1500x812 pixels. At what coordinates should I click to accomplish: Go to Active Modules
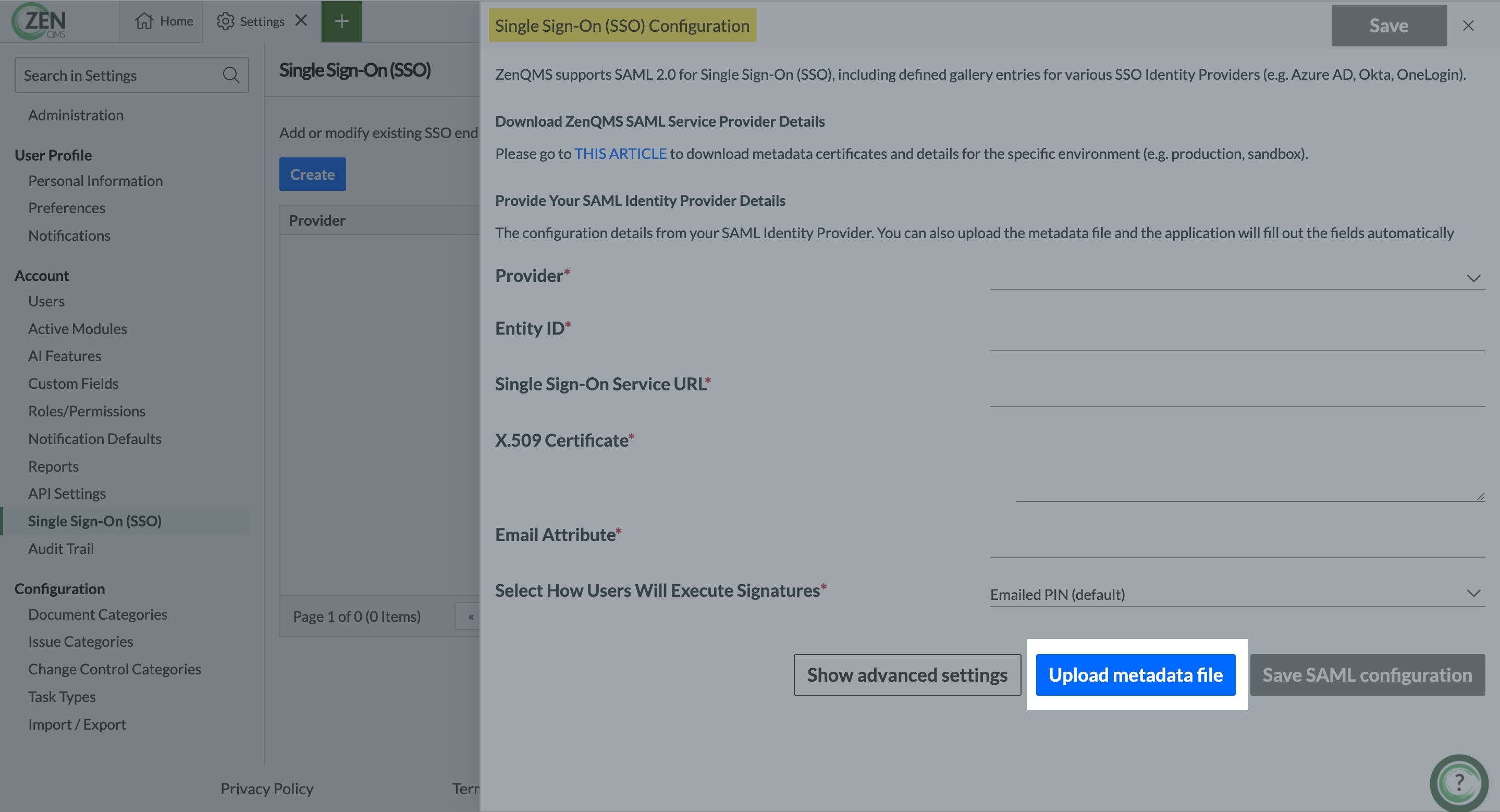[78, 329]
